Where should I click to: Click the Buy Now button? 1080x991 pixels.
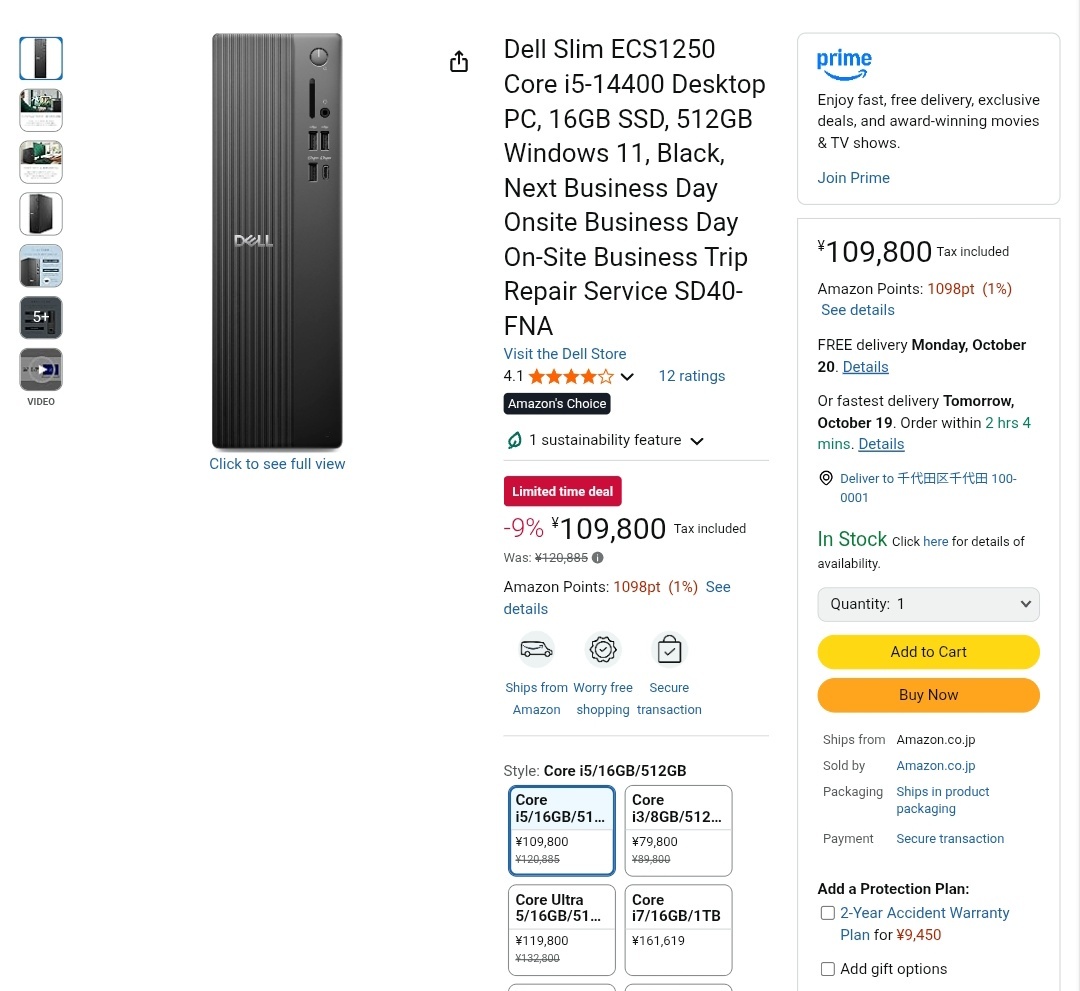928,695
